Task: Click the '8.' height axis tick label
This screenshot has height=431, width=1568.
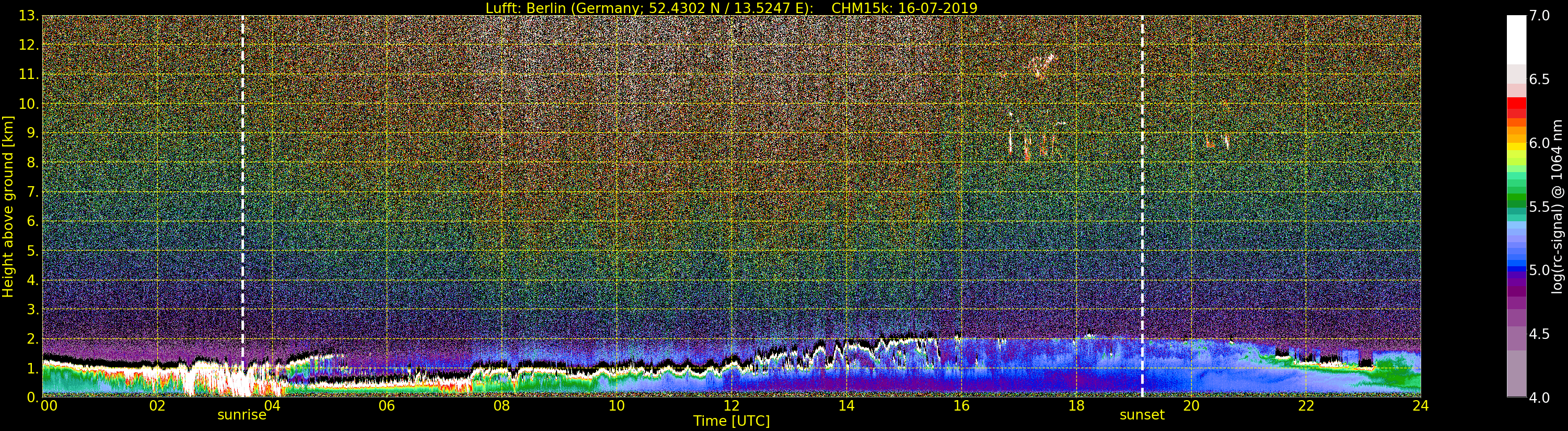Action: [33, 163]
